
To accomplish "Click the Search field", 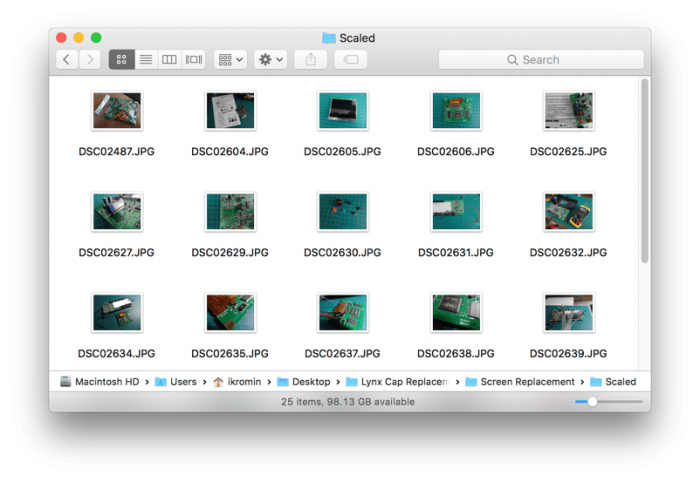I will click(x=541, y=59).
